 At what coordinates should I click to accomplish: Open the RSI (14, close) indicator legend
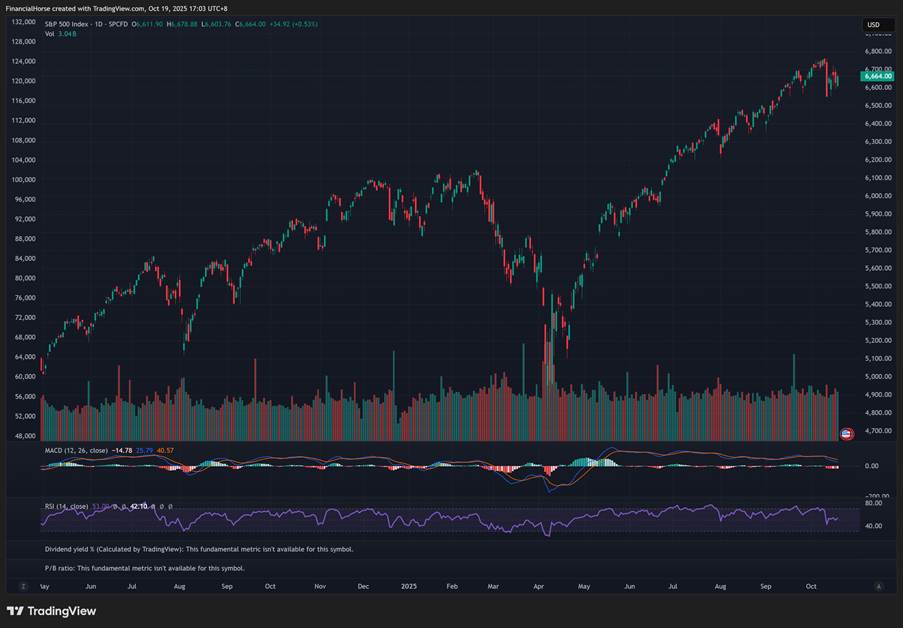point(66,506)
